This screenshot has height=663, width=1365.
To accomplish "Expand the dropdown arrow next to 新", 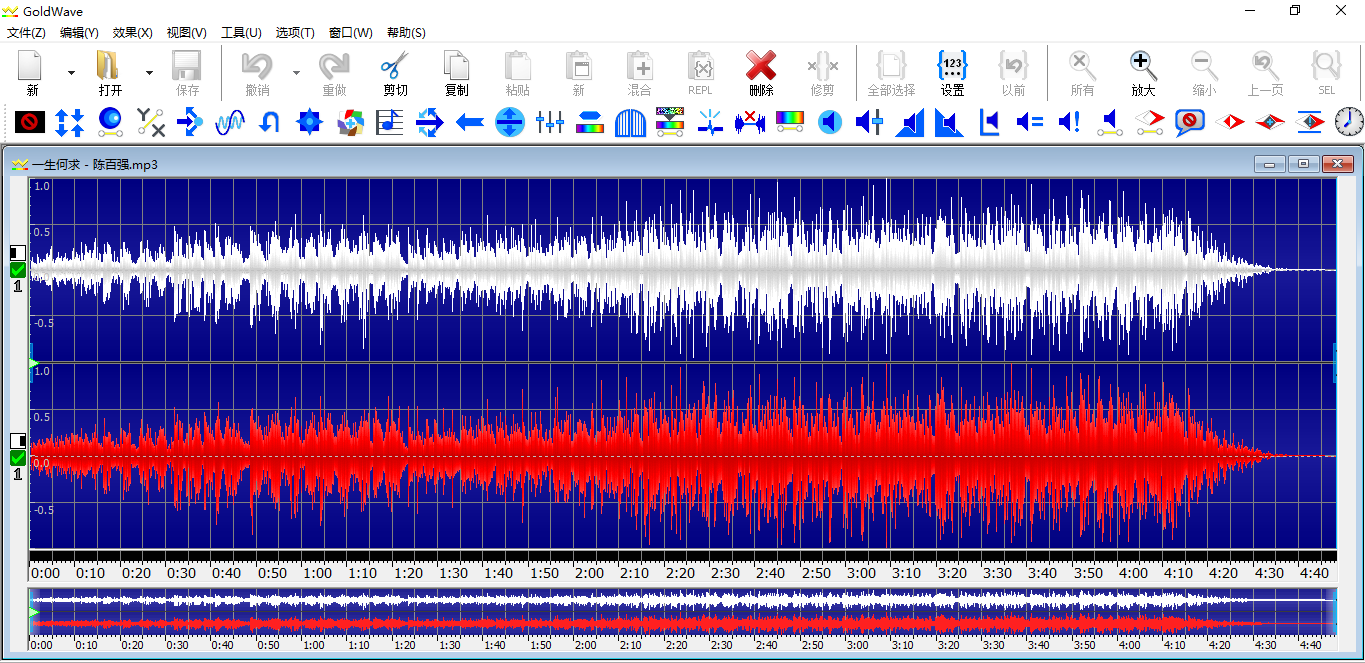I will pos(71,73).
